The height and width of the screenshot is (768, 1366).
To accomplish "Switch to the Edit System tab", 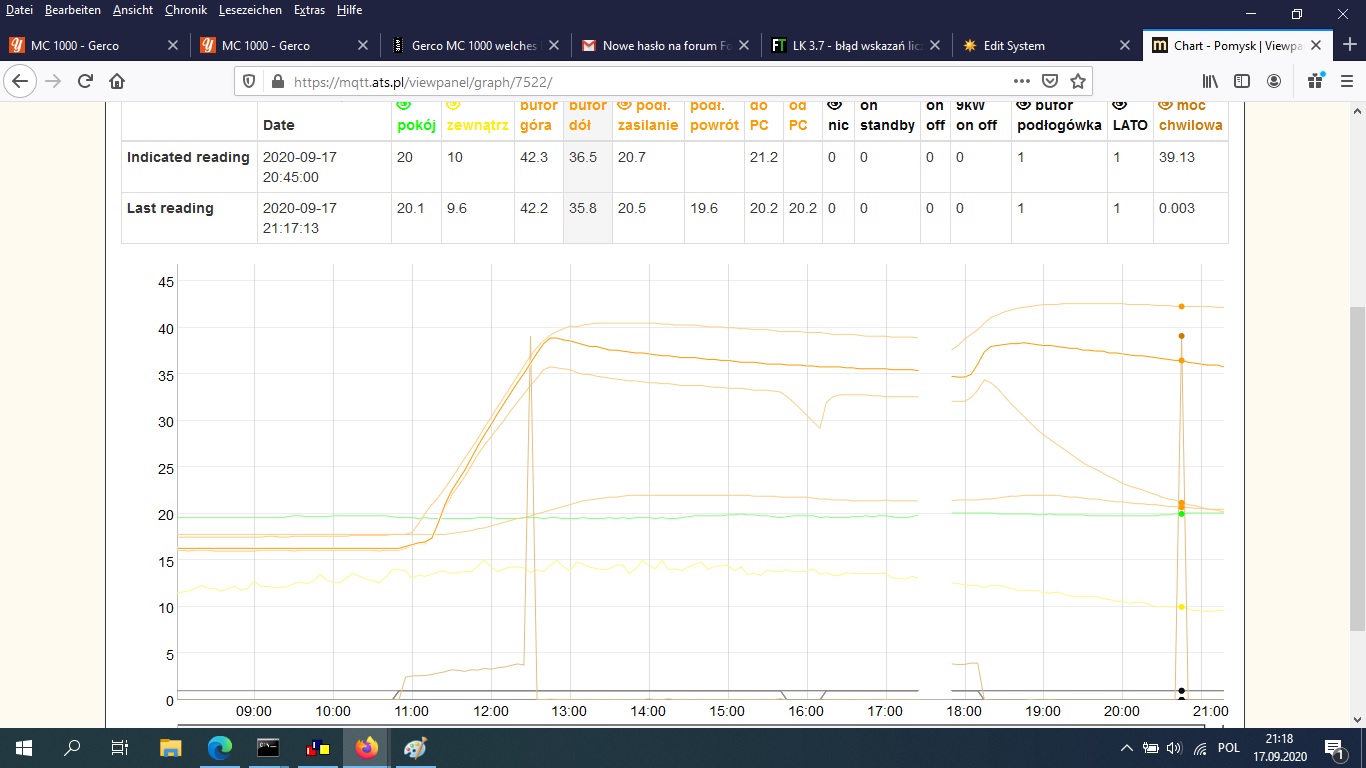I will [x=1003, y=45].
